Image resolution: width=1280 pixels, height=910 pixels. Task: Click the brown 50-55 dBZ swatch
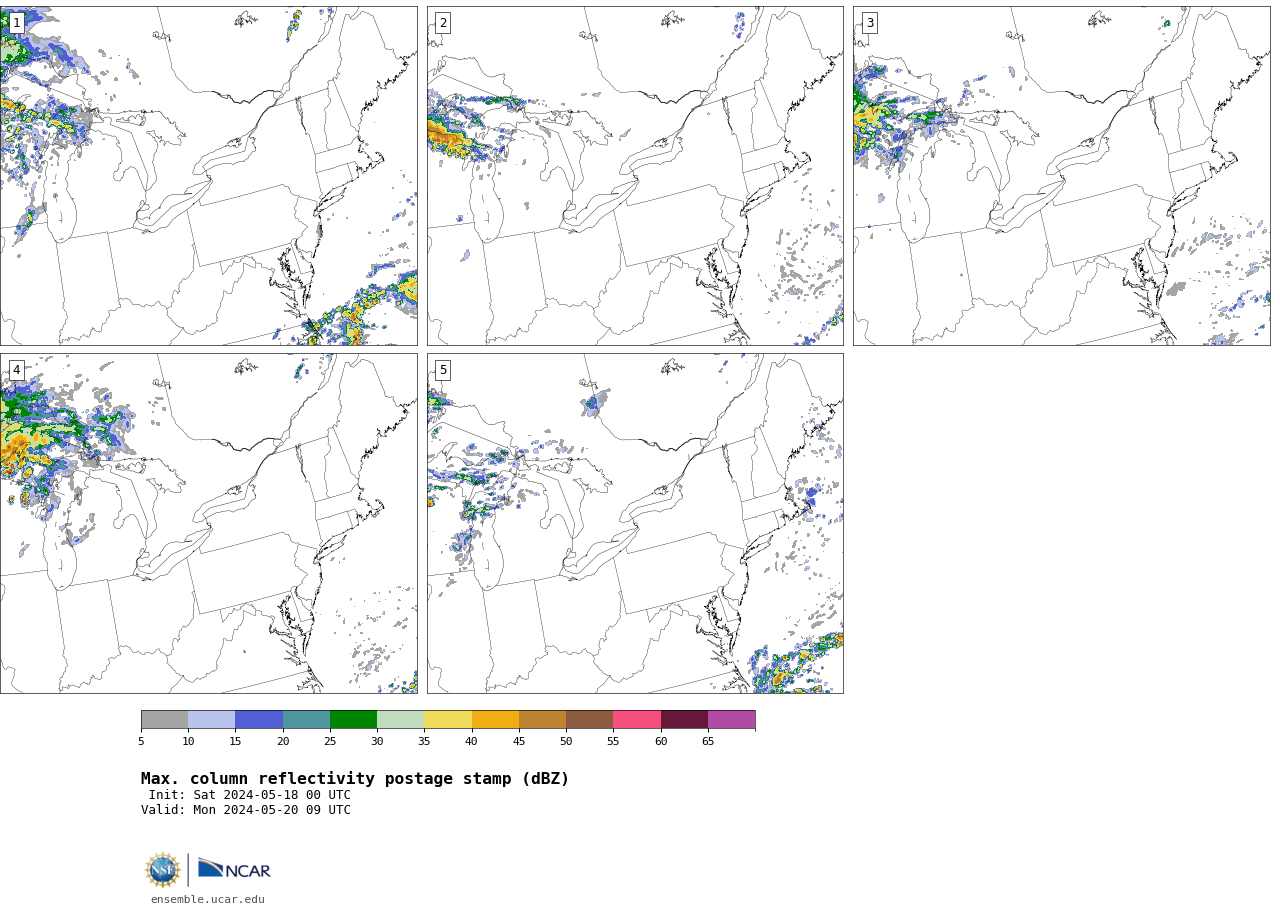tap(589, 720)
